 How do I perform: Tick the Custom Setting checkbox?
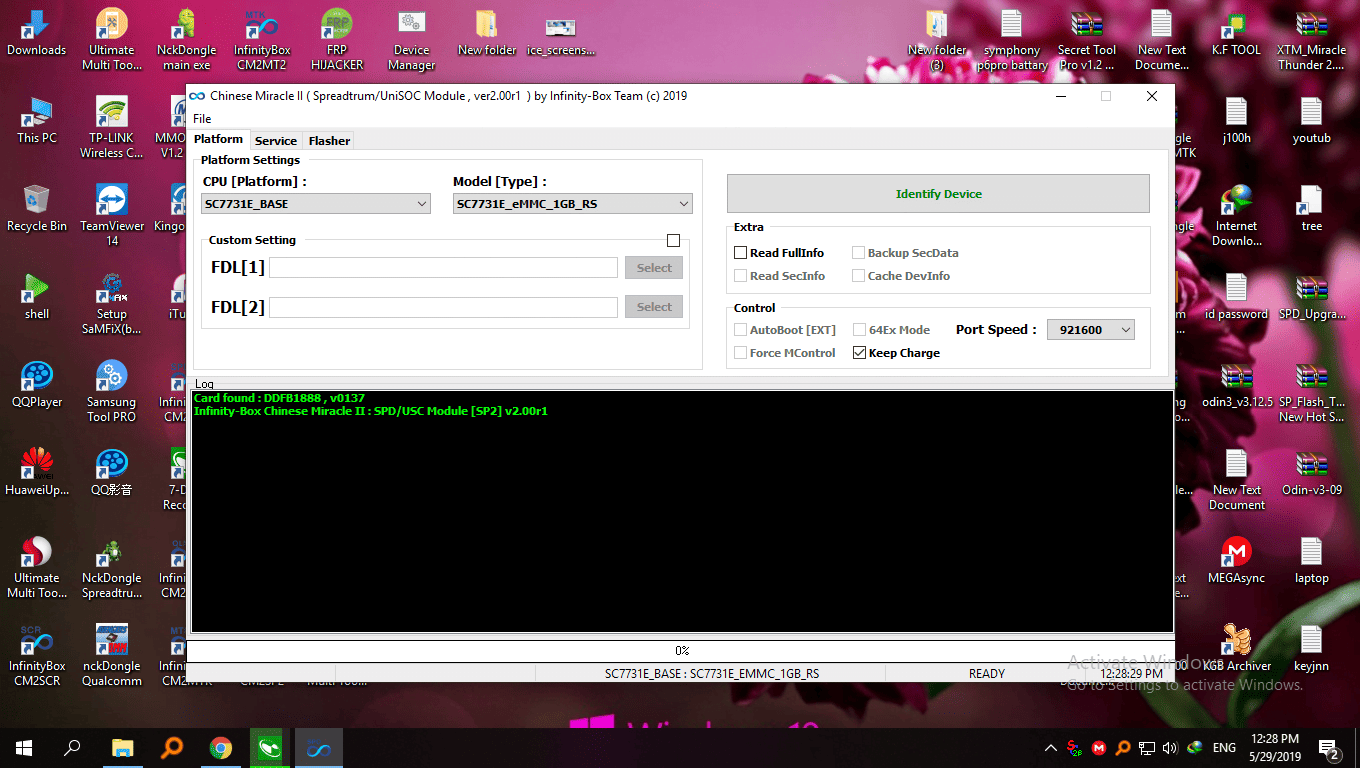click(x=673, y=240)
